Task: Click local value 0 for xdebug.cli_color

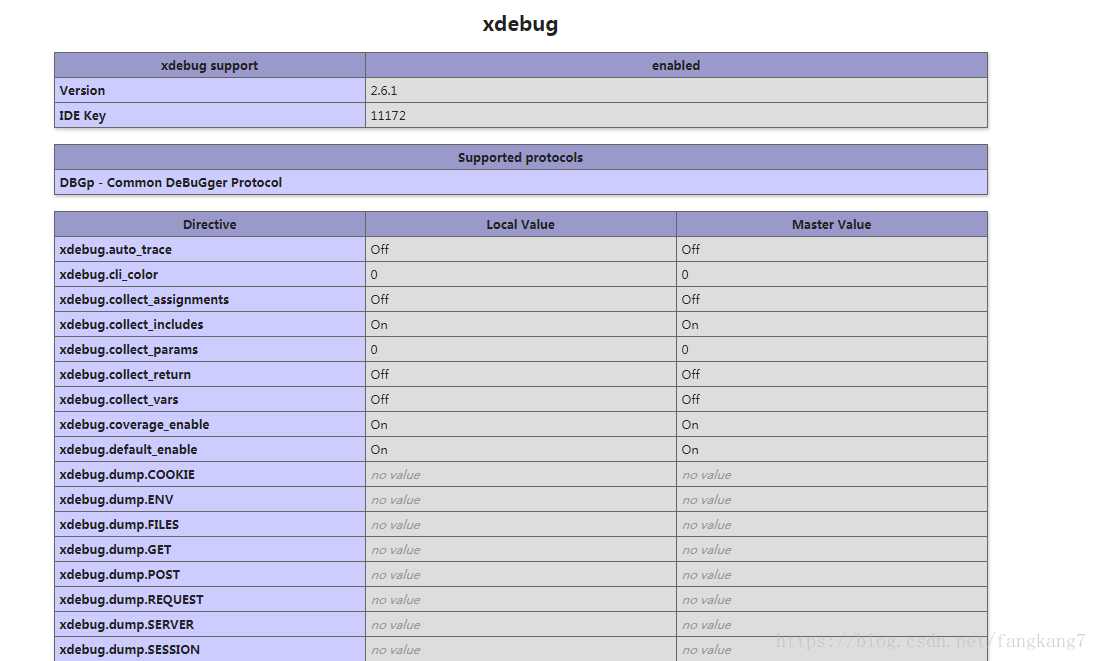Action: pyautogui.click(x=521, y=275)
